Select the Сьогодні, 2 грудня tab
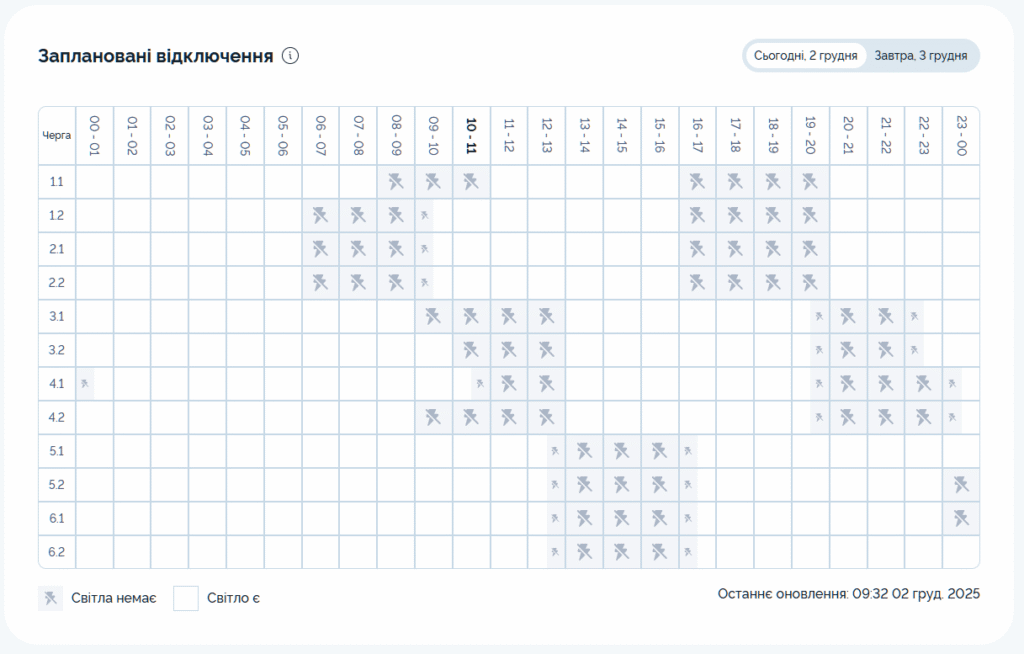Screen dimensions: 1024x654 (806, 56)
